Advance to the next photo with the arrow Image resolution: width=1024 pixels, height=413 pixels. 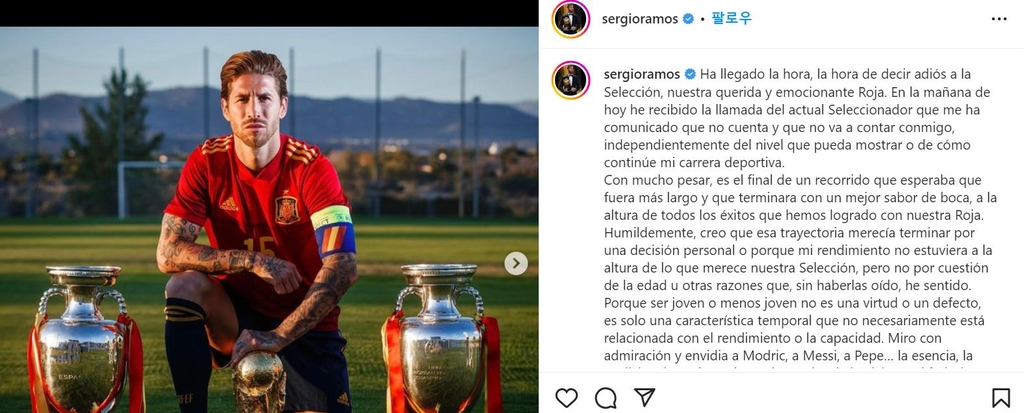click(x=516, y=263)
